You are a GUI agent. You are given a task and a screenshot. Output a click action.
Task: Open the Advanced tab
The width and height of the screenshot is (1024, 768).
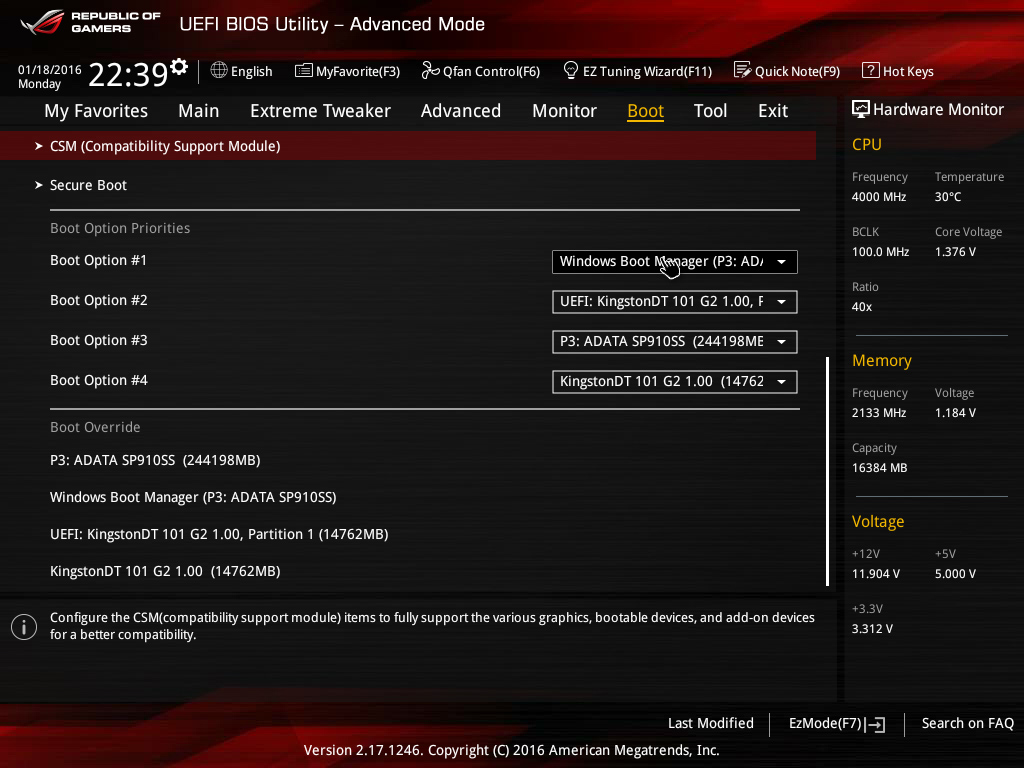(461, 111)
